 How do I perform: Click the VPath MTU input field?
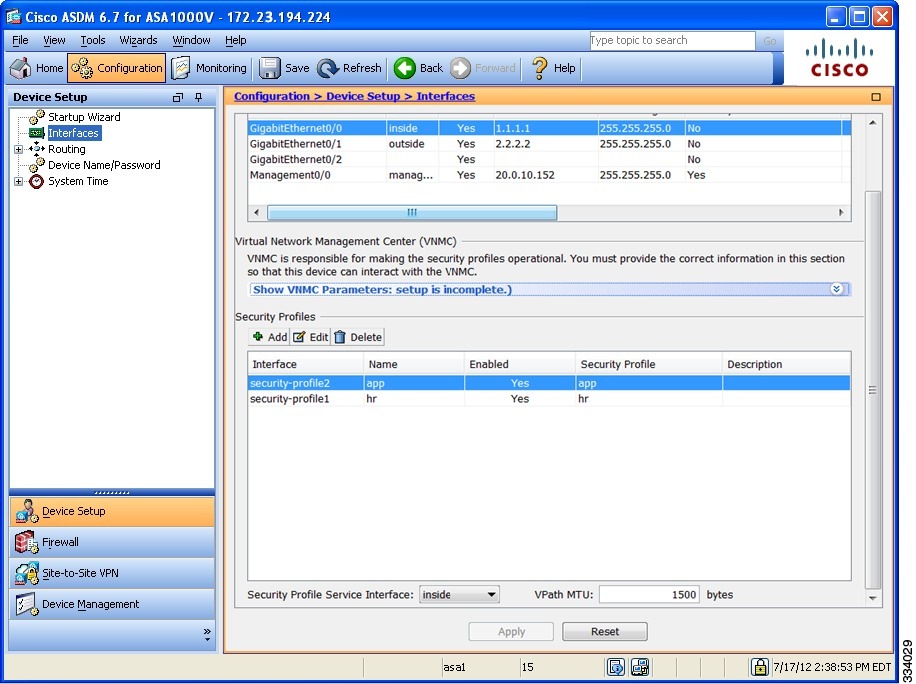click(649, 595)
